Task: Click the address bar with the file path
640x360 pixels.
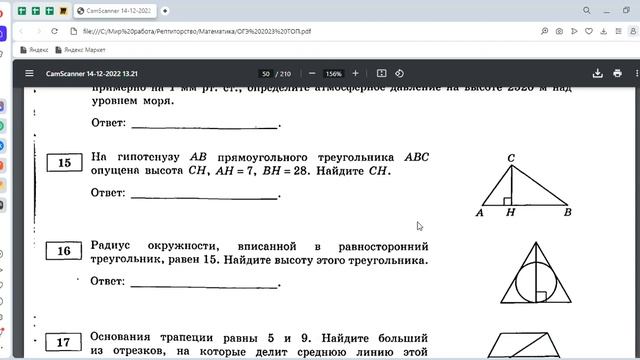Action: pyautogui.click(x=197, y=31)
